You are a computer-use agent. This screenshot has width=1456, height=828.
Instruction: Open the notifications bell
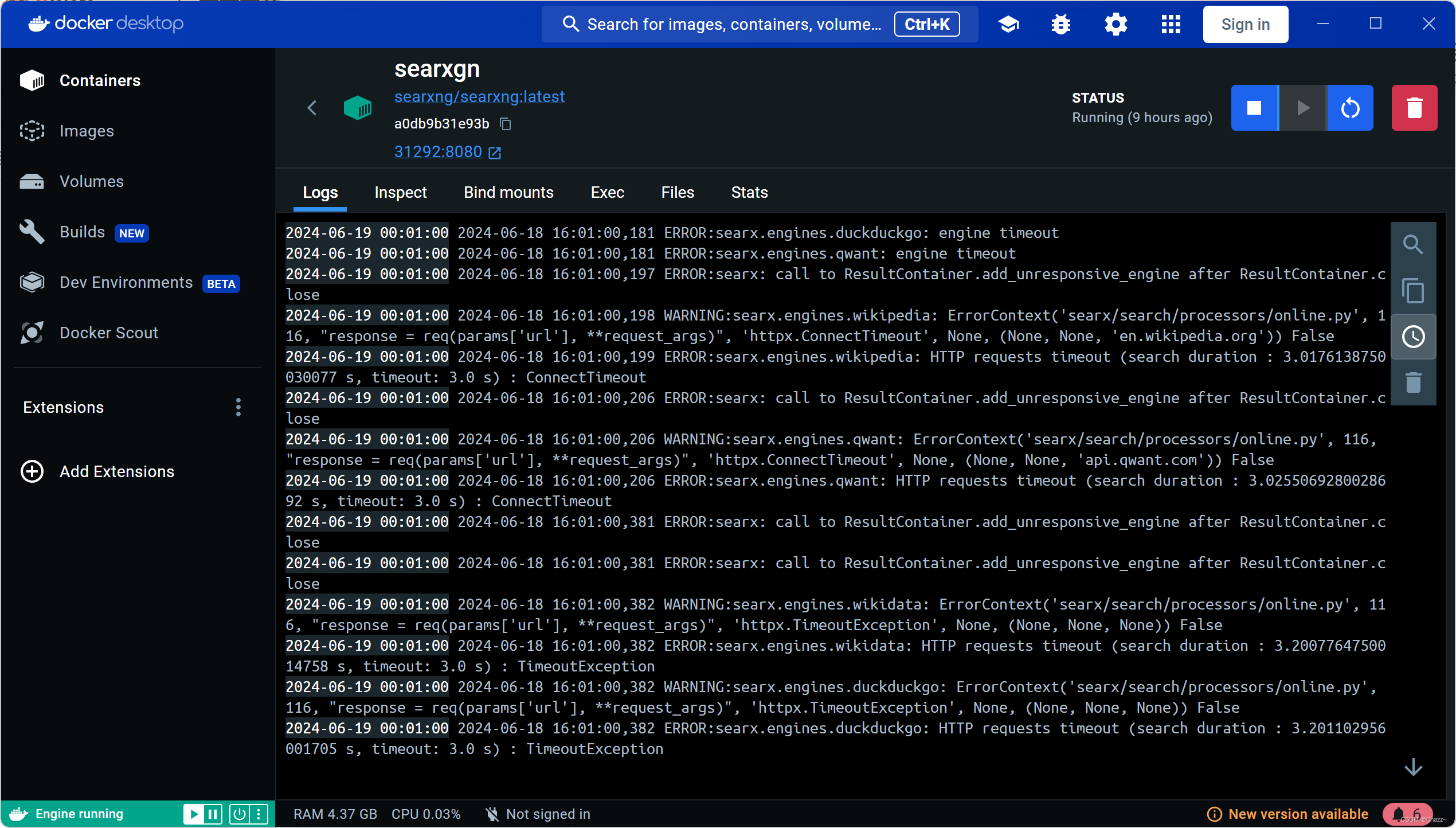tap(1407, 814)
